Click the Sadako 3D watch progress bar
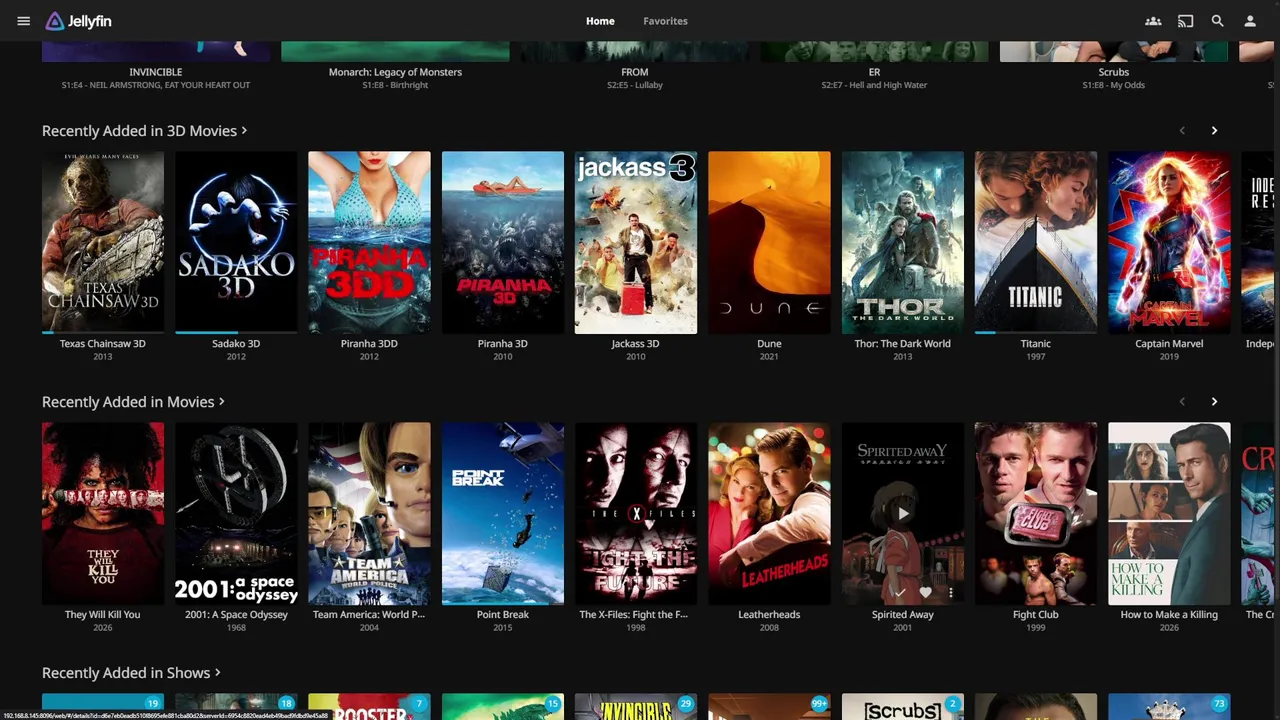 (x=236, y=332)
